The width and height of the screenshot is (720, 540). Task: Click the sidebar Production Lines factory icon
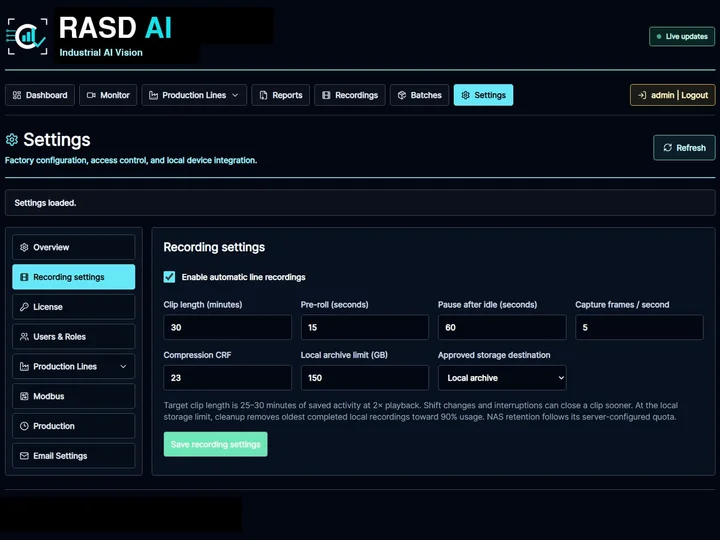[24, 366]
